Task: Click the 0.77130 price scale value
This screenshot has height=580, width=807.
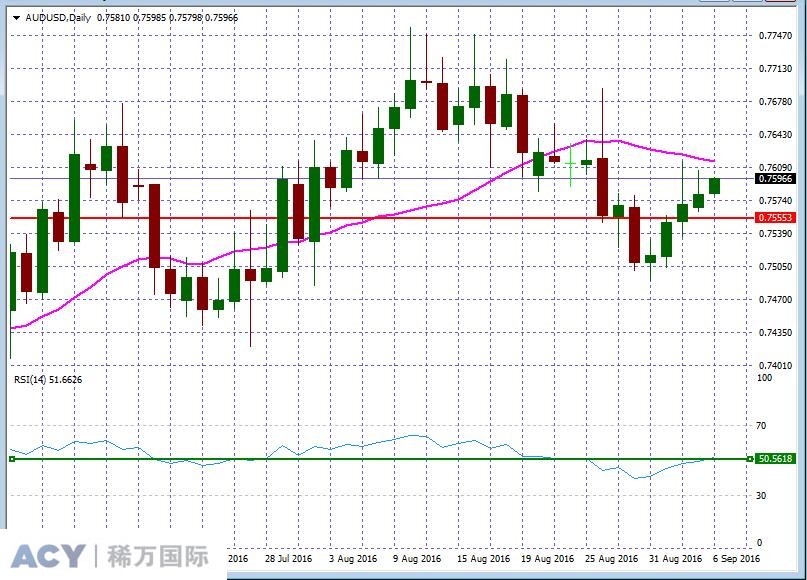Action: [x=776, y=68]
